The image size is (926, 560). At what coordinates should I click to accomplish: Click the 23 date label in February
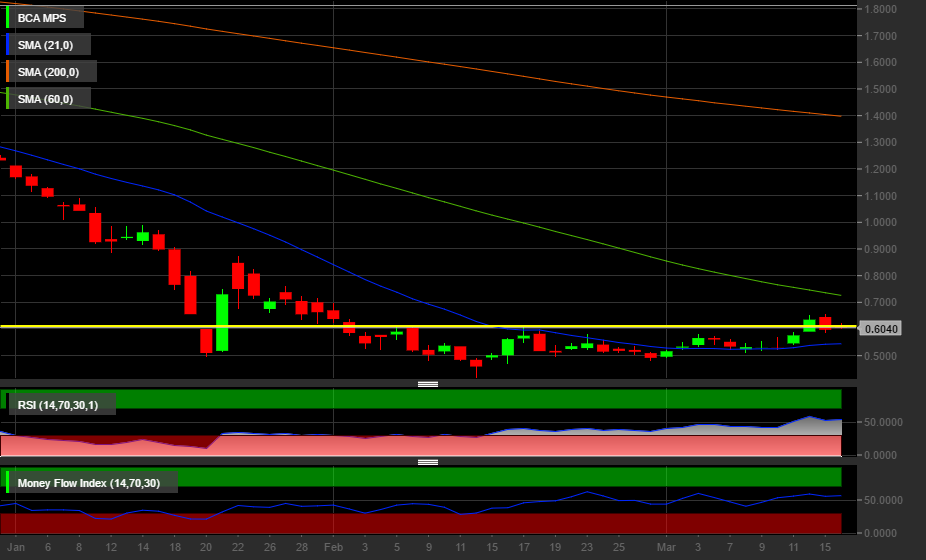[586, 547]
